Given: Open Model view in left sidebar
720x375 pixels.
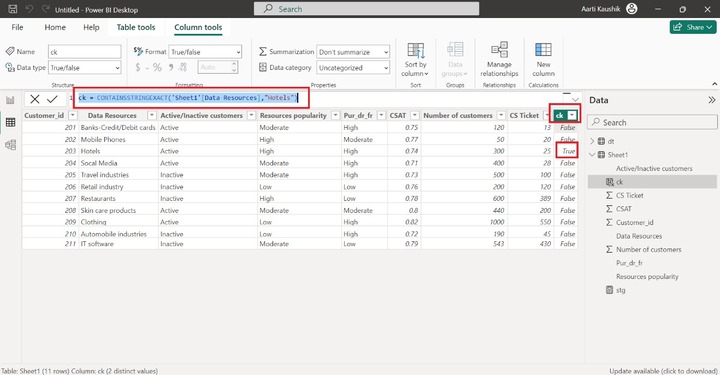Looking at the screenshot, I should tap(10, 145).
